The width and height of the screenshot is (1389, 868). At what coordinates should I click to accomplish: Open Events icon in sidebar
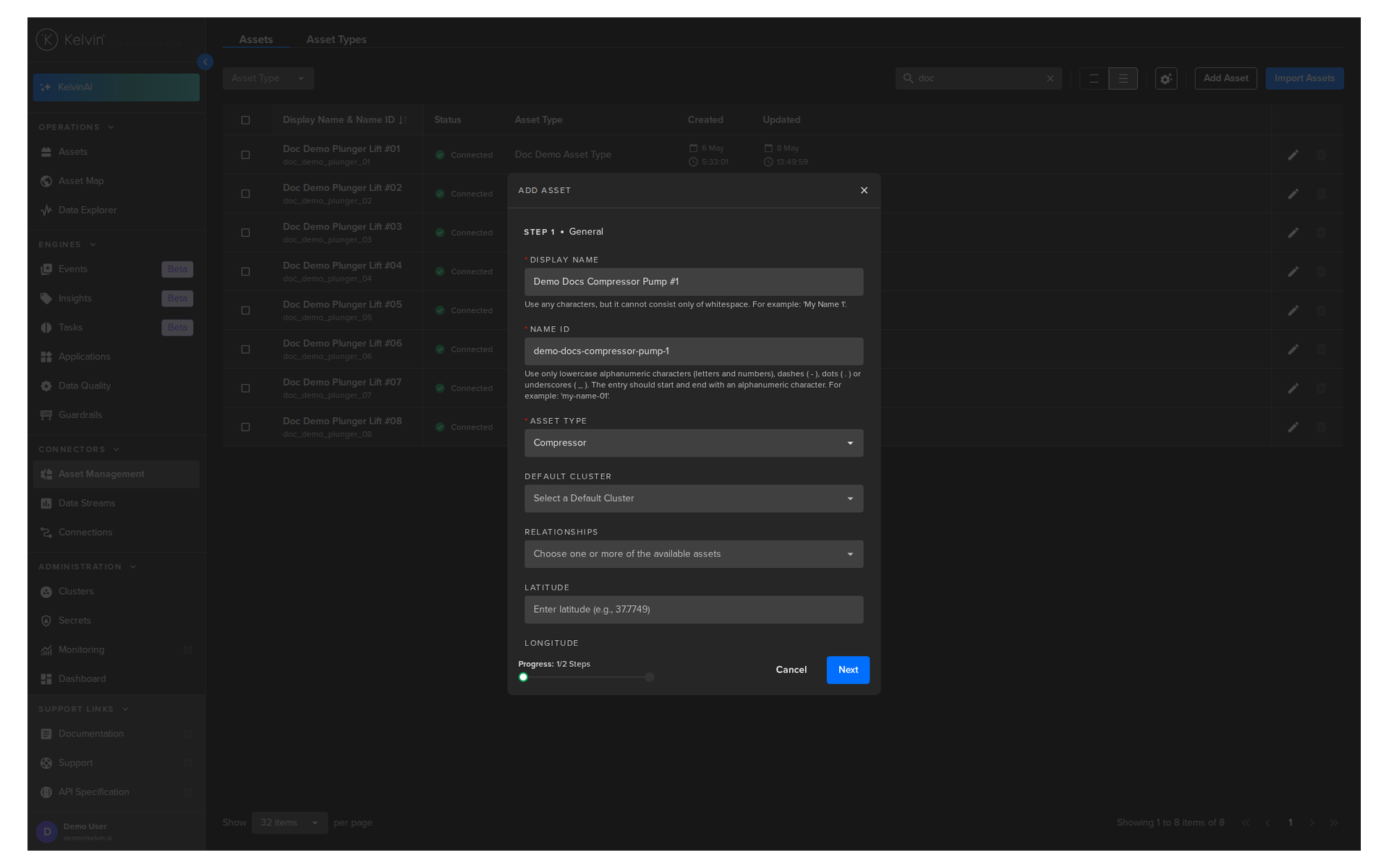(46, 269)
